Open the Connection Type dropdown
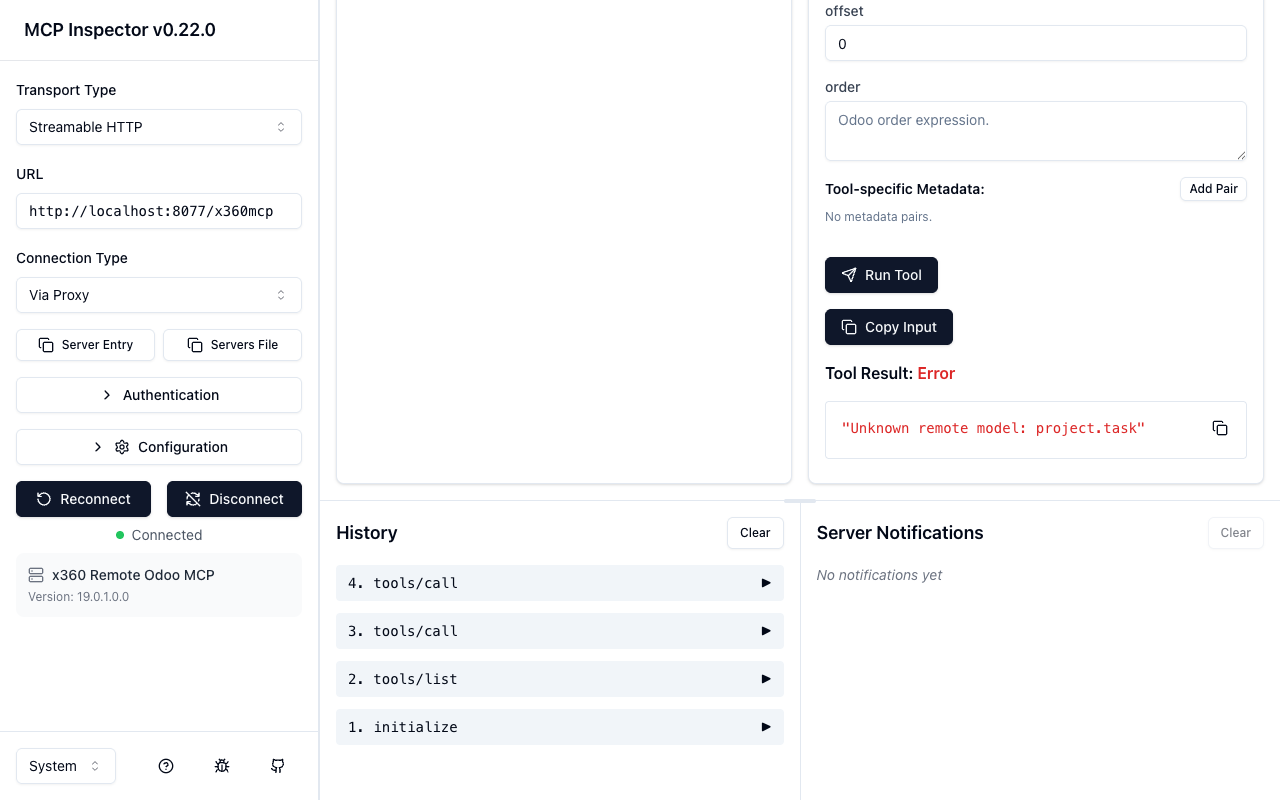Image resolution: width=1280 pixels, height=800 pixels. coord(159,295)
